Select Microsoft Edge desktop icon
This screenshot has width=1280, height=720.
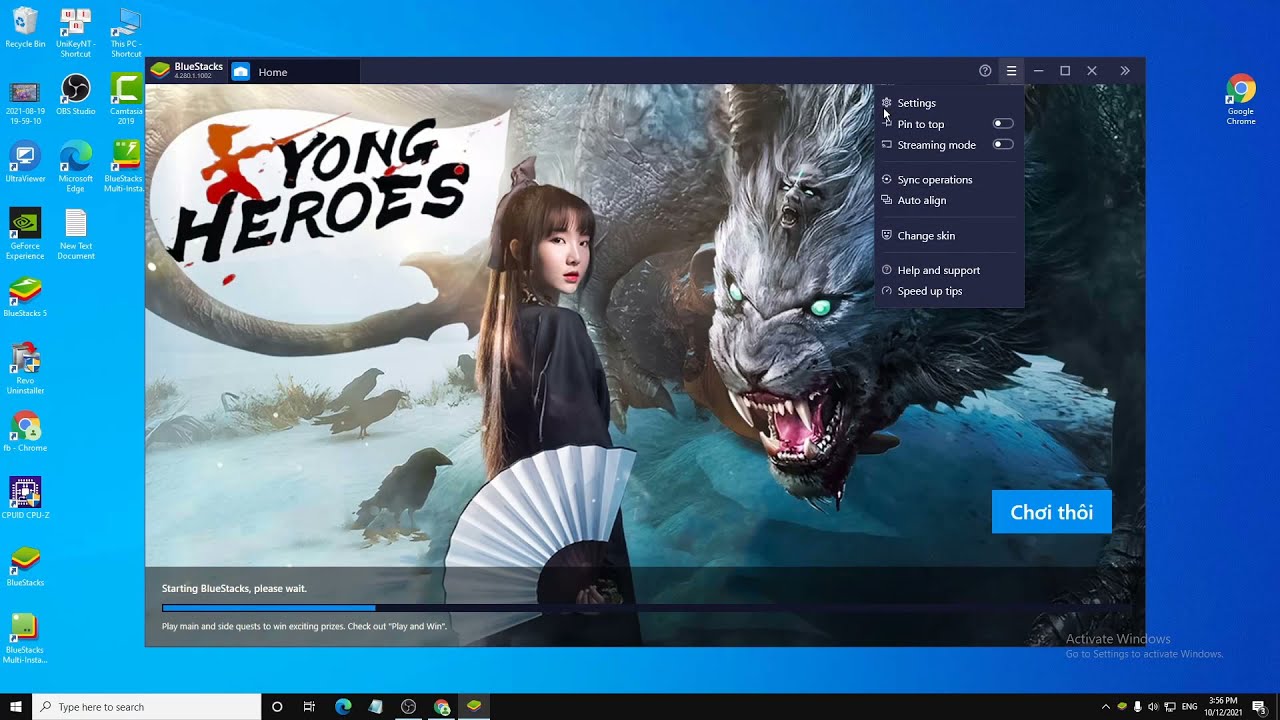75,166
